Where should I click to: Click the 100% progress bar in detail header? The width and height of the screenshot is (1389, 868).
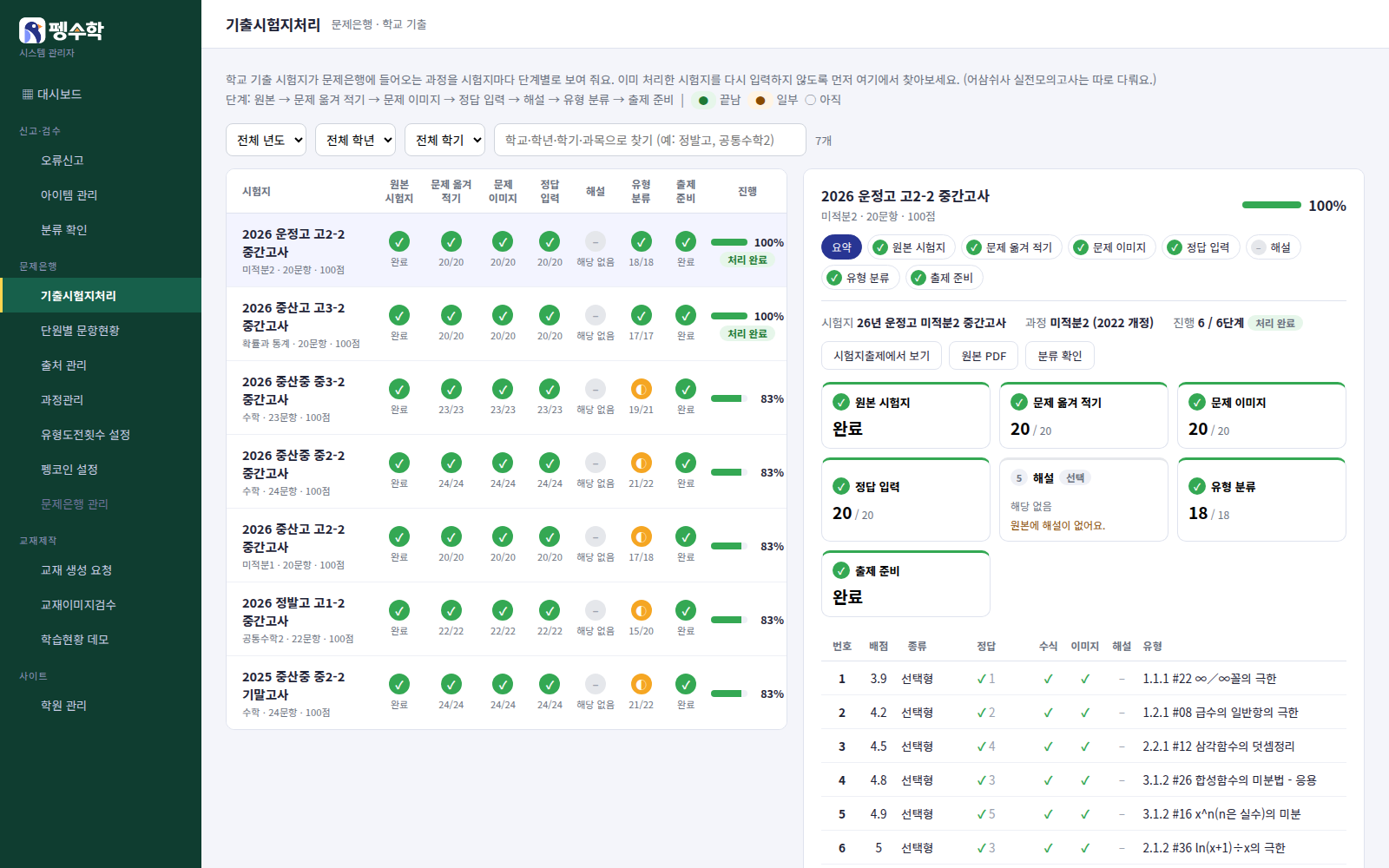[1272, 205]
